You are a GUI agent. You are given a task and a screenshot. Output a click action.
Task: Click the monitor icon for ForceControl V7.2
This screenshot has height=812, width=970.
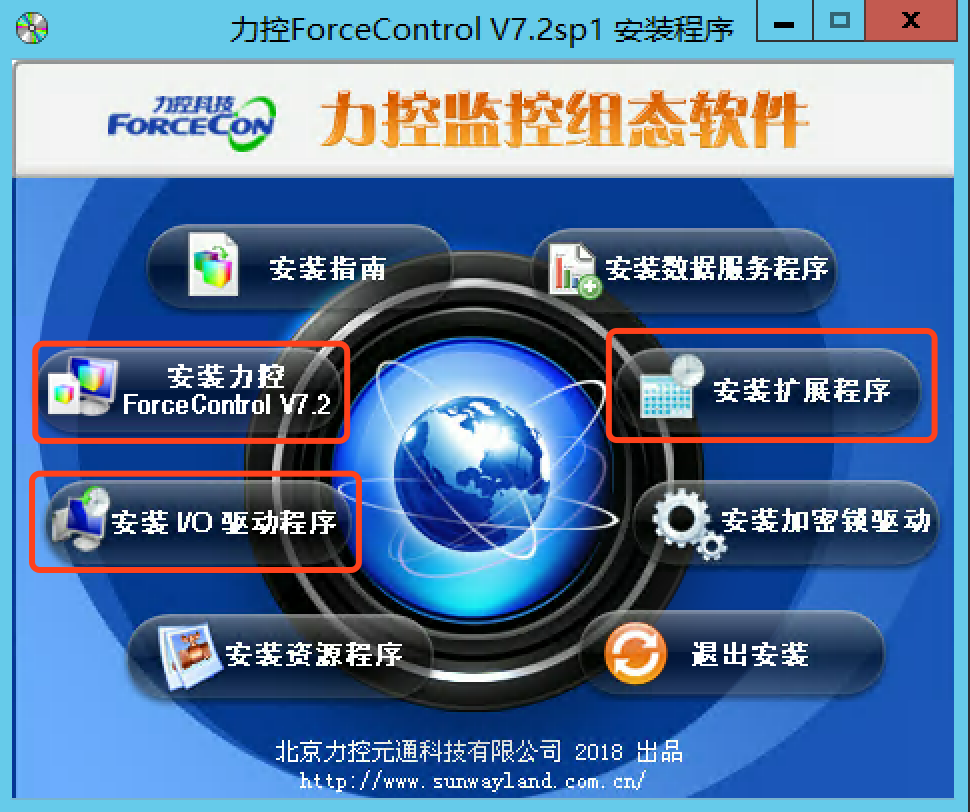point(84,386)
